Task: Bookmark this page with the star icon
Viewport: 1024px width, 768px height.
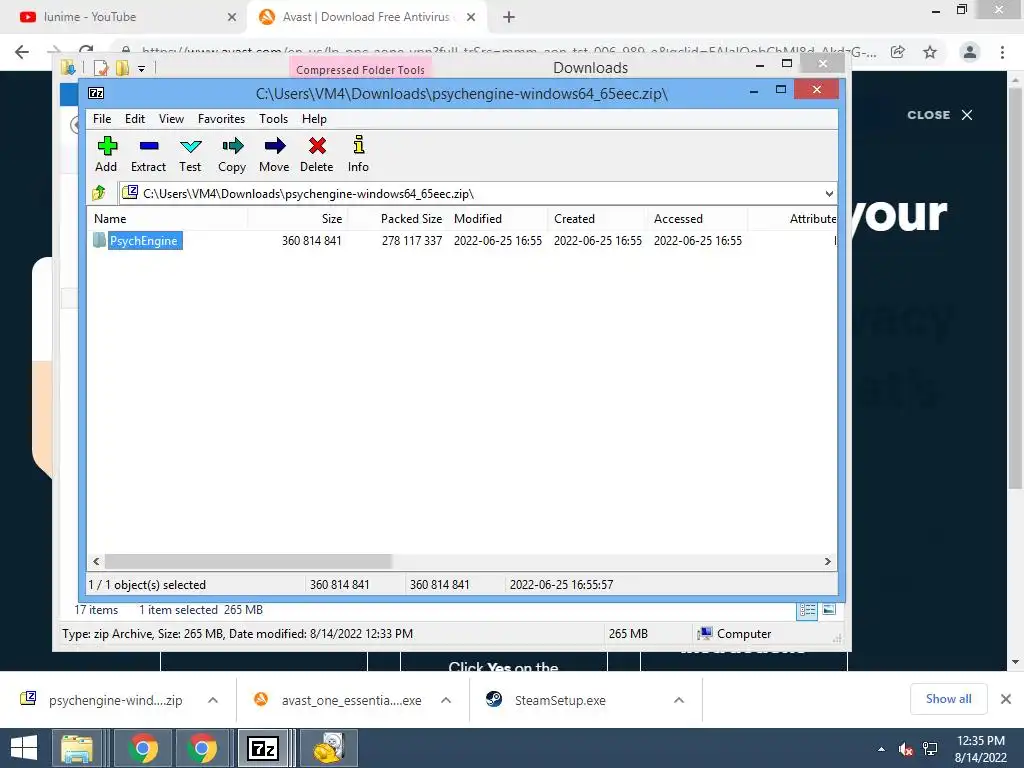Action: [930, 52]
